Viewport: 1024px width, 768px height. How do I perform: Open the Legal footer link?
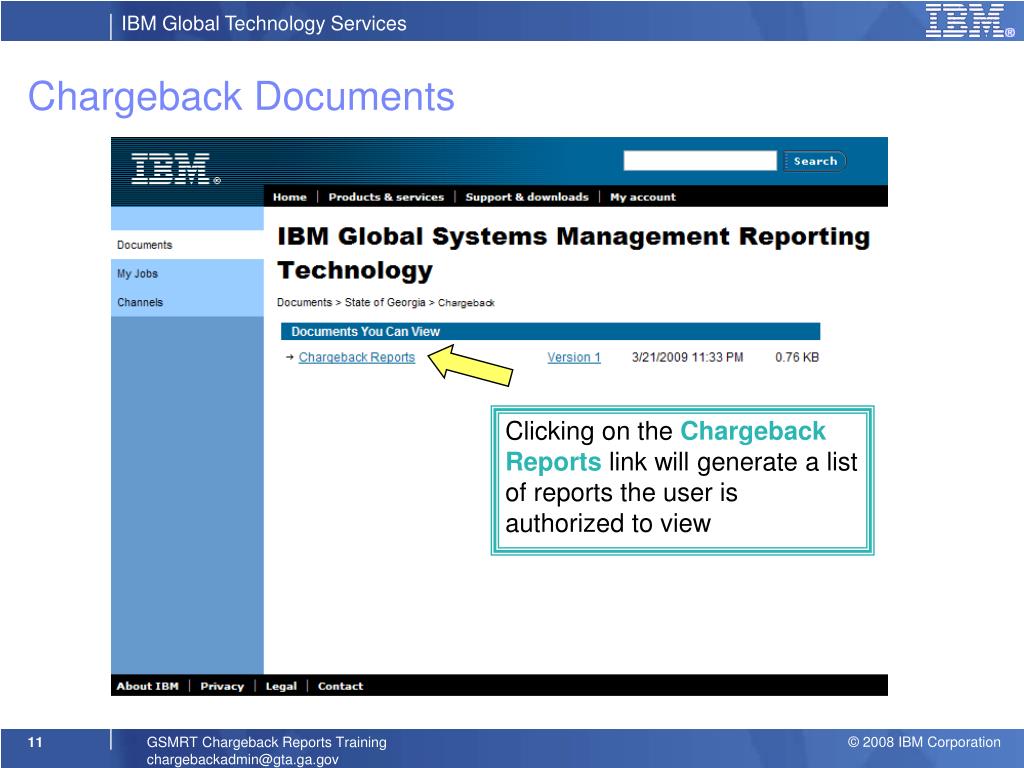[x=281, y=686]
